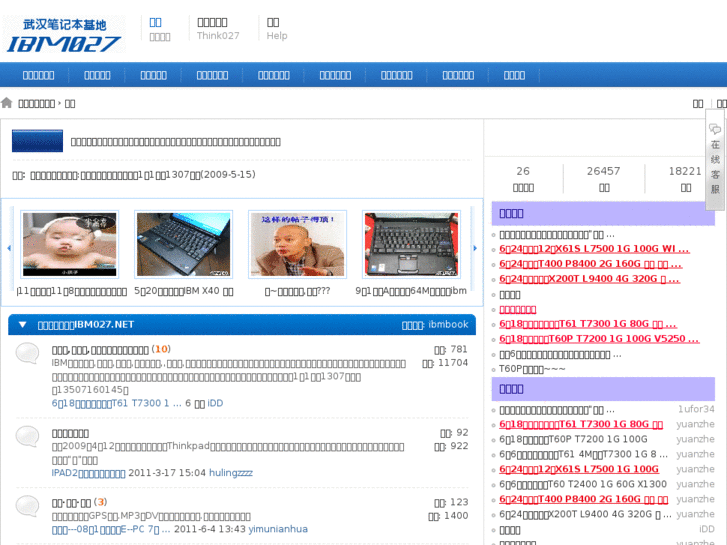Click the first blue navigation bar item

(38, 75)
